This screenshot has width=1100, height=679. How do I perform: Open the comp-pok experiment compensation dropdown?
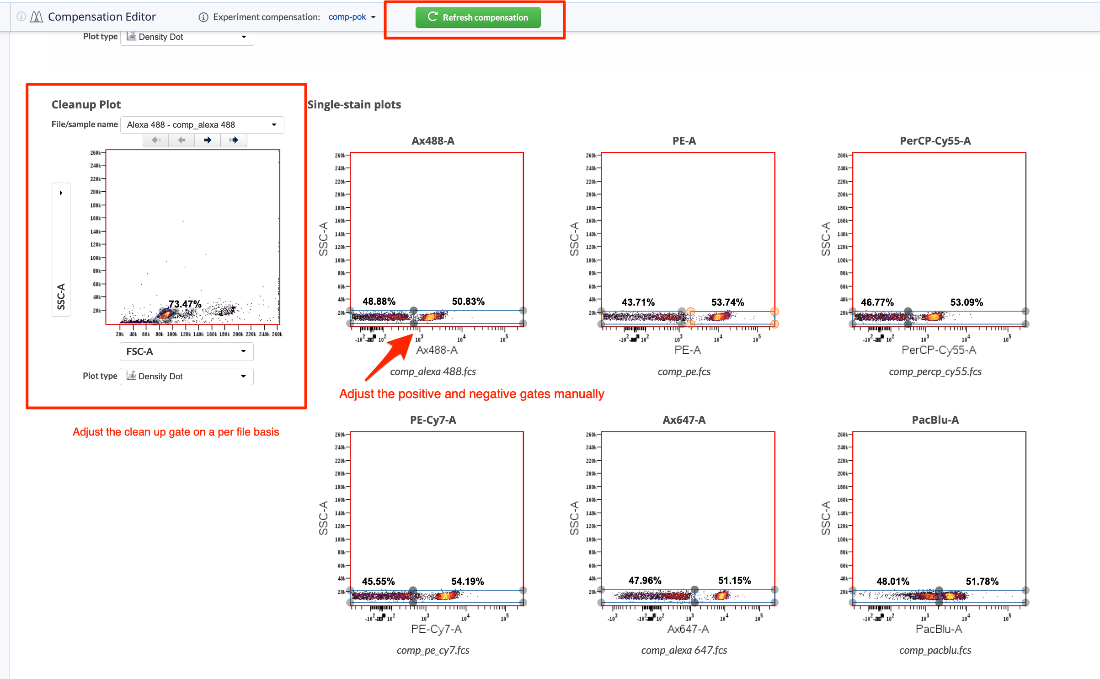pyautogui.click(x=352, y=17)
